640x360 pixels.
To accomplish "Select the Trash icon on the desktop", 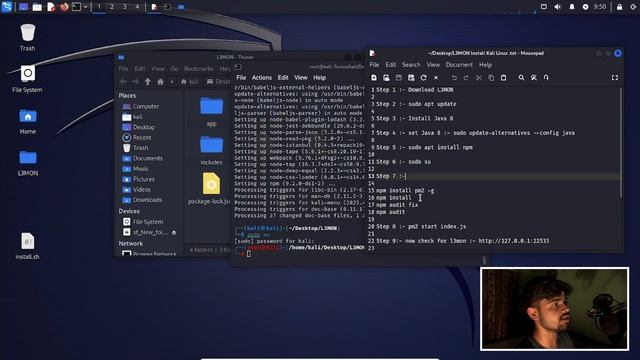I will pyautogui.click(x=27, y=38).
